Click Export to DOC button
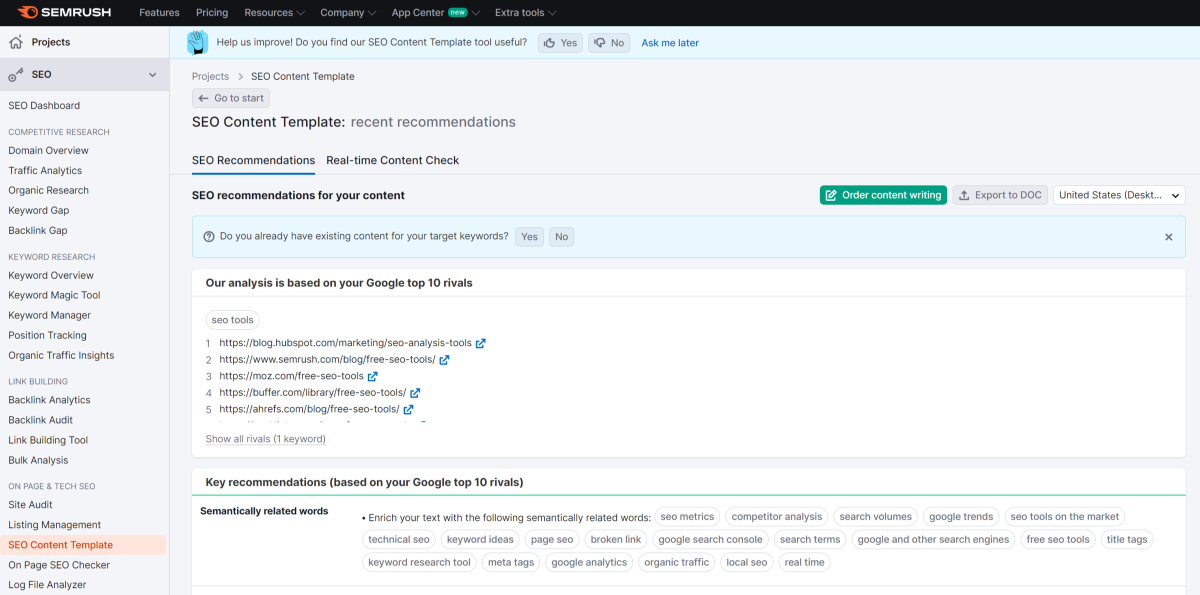The height and width of the screenshot is (595, 1200). pyautogui.click(x=1000, y=195)
